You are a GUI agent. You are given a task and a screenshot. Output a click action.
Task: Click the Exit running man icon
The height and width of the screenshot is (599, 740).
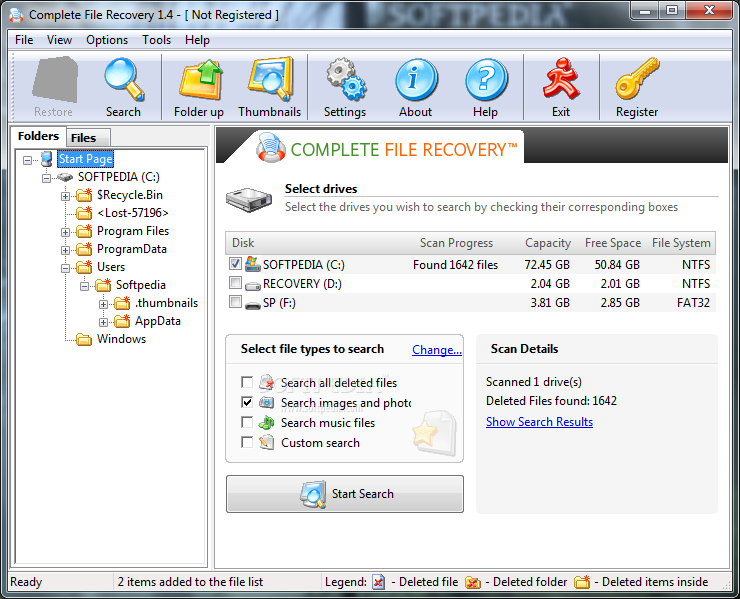[561, 78]
